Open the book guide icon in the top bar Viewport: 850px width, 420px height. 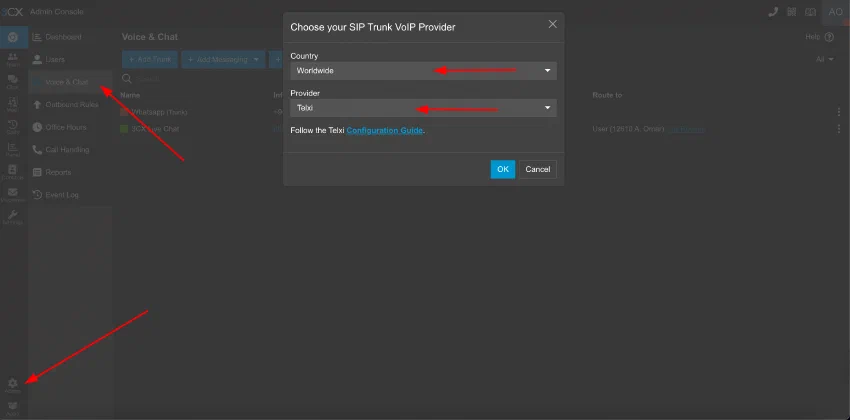click(x=810, y=12)
